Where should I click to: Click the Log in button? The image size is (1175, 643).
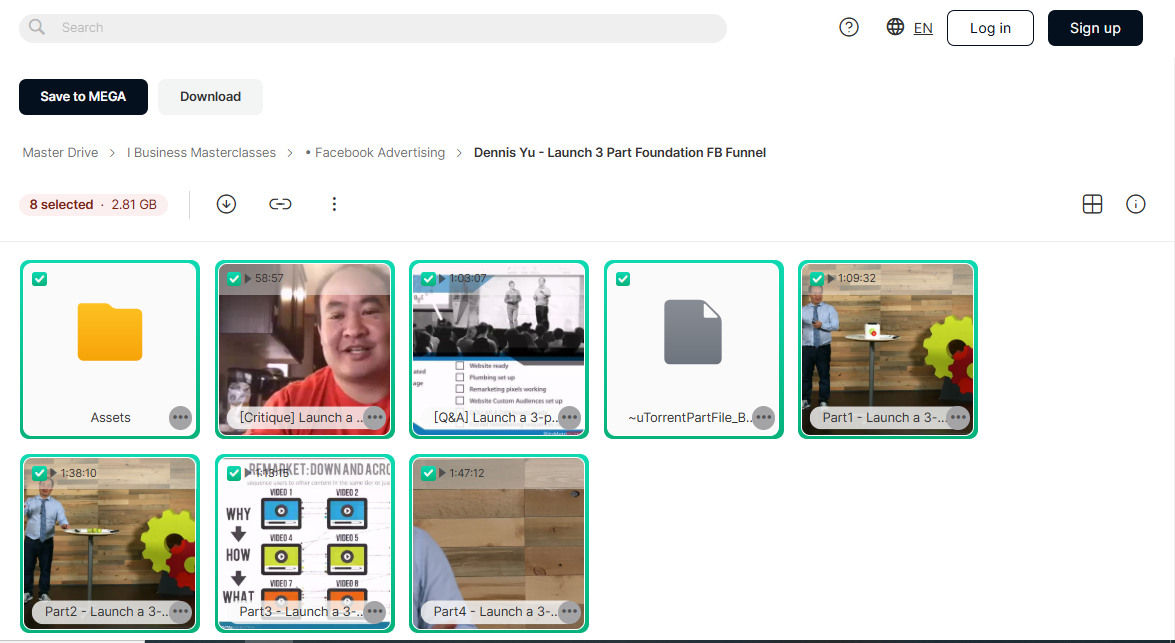pos(990,28)
